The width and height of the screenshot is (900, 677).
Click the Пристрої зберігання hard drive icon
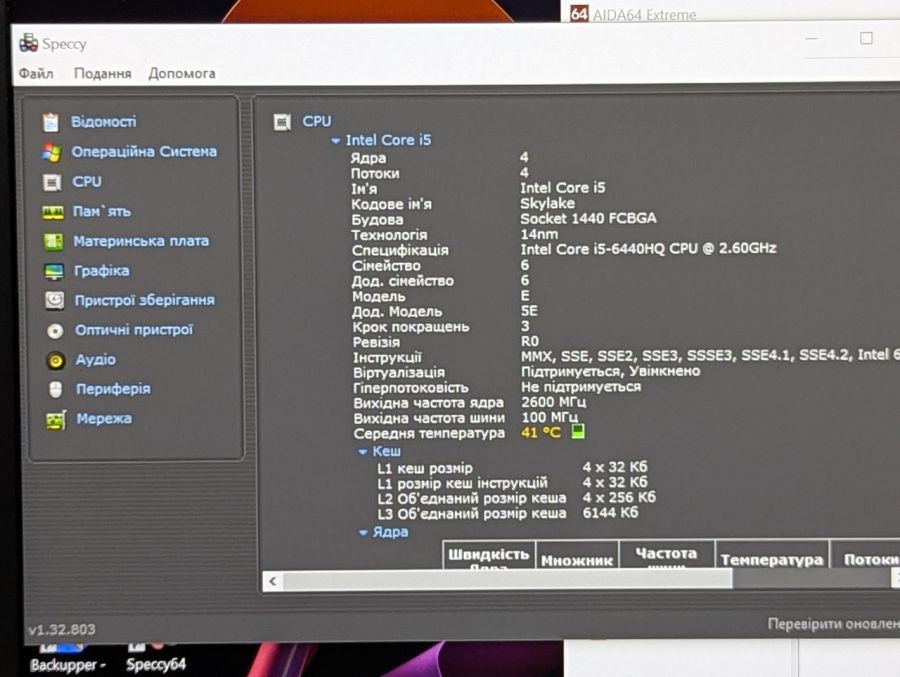55,300
